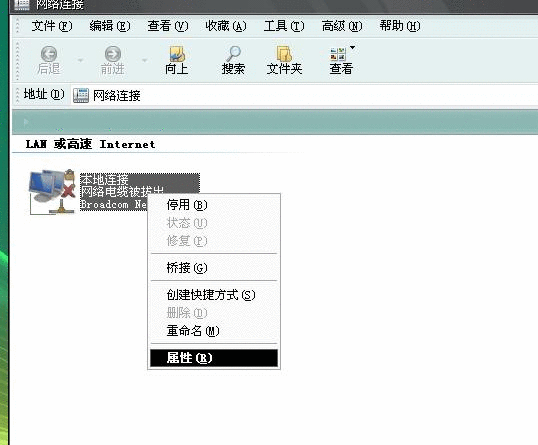Open the 高级(N) menu
This screenshot has height=445, width=538.
click(342, 26)
